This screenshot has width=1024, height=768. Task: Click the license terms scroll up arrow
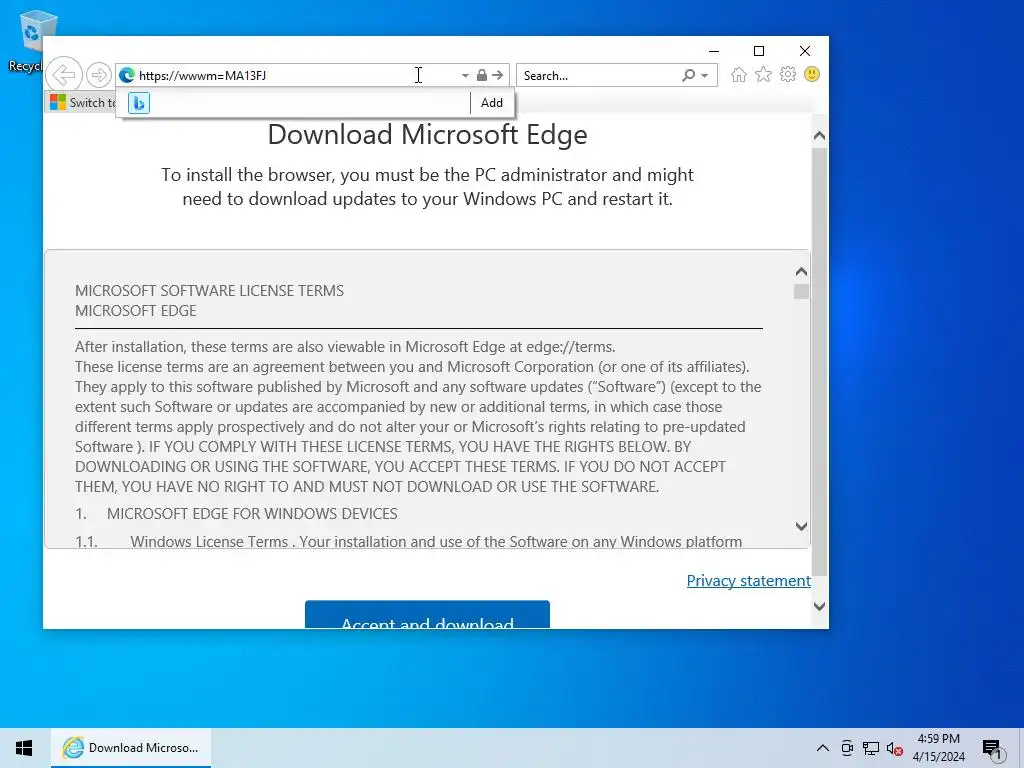click(801, 272)
